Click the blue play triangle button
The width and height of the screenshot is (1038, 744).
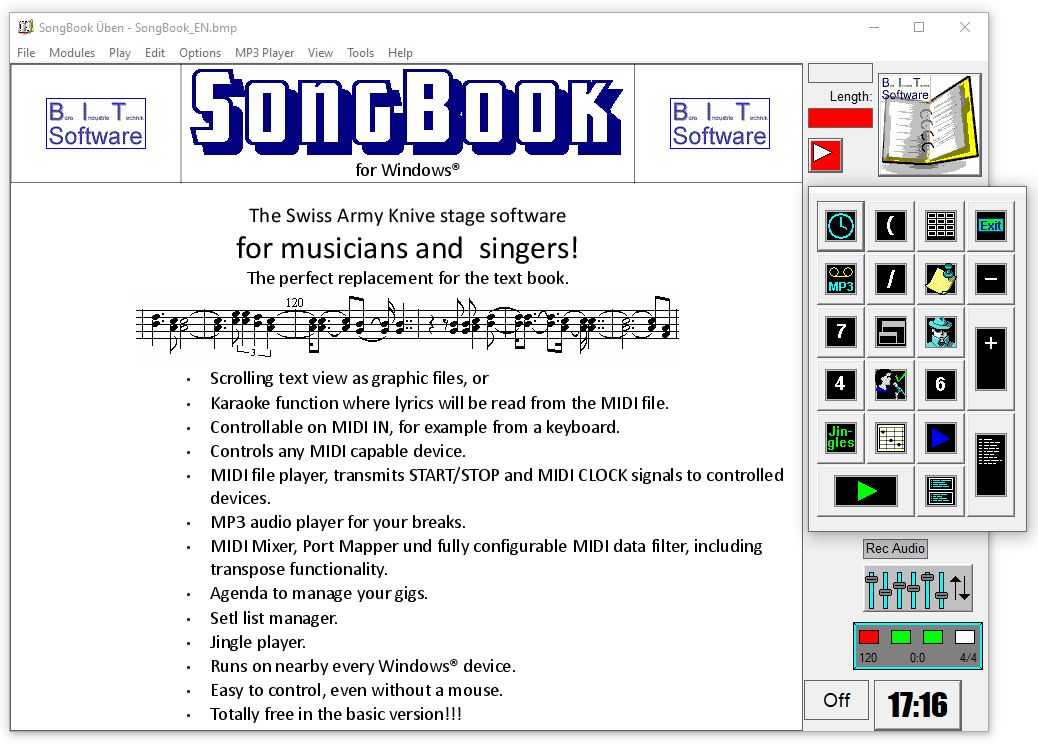(x=941, y=438)
